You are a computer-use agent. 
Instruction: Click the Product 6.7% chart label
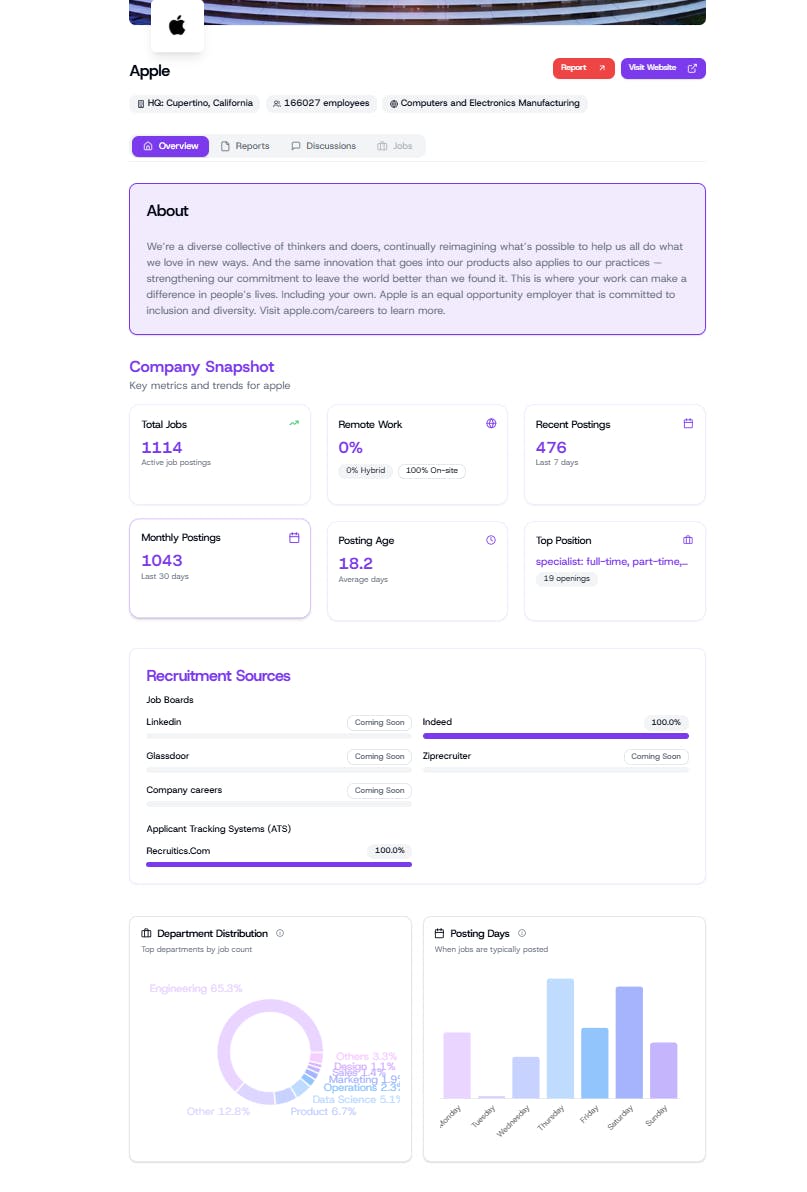tap(323, 1112)
